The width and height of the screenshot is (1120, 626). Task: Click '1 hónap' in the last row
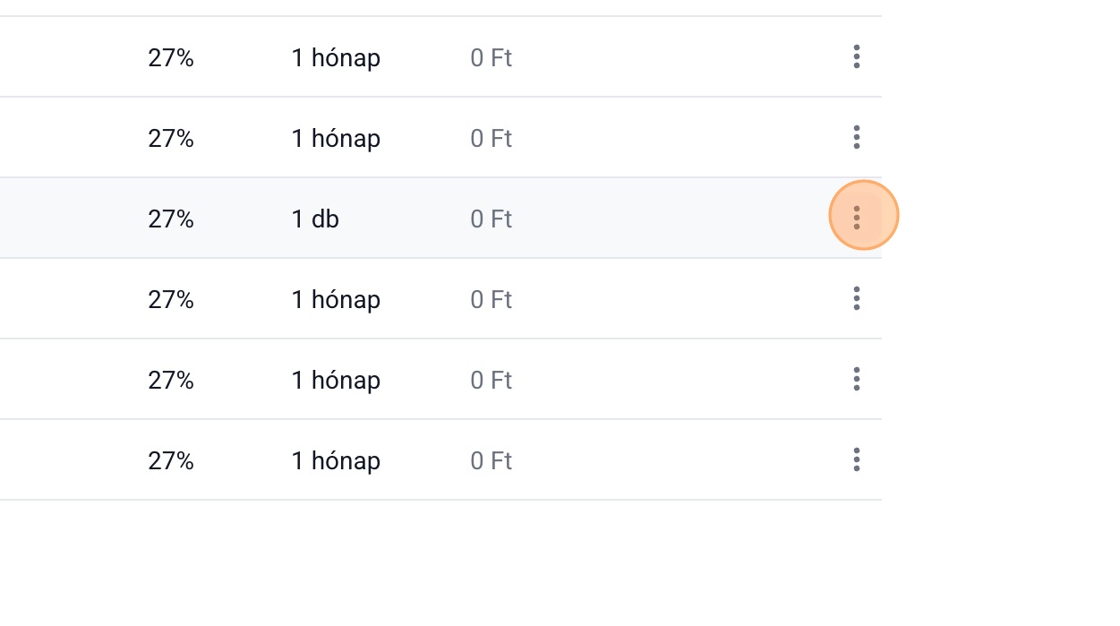(x=336, y=461)
